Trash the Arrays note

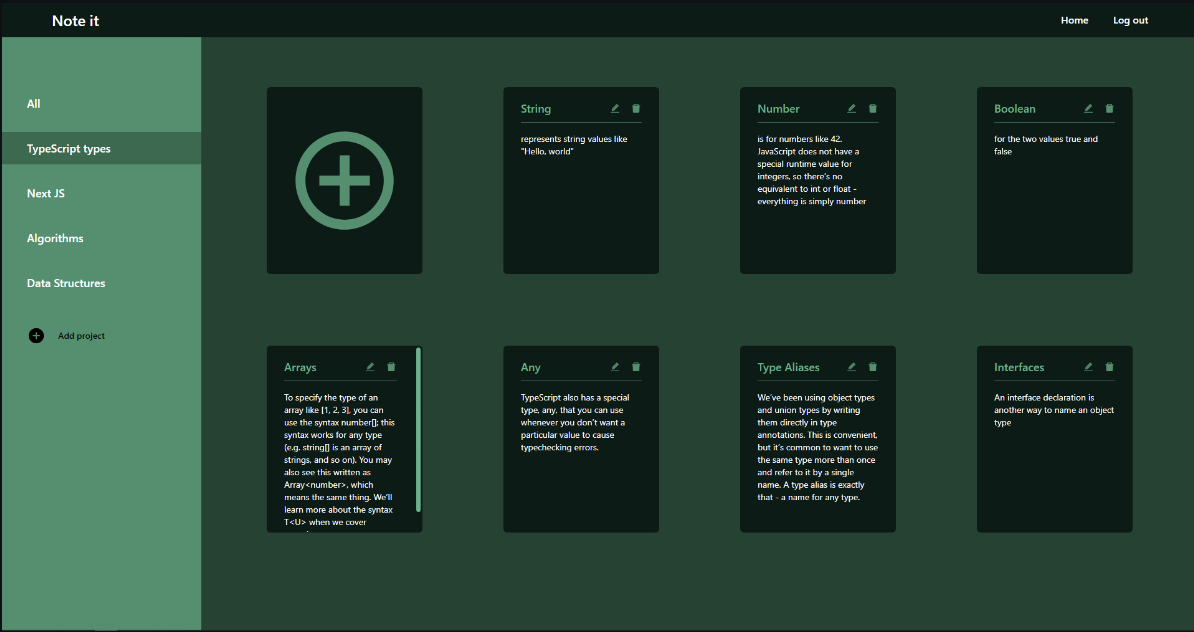(x=391, y=366)
